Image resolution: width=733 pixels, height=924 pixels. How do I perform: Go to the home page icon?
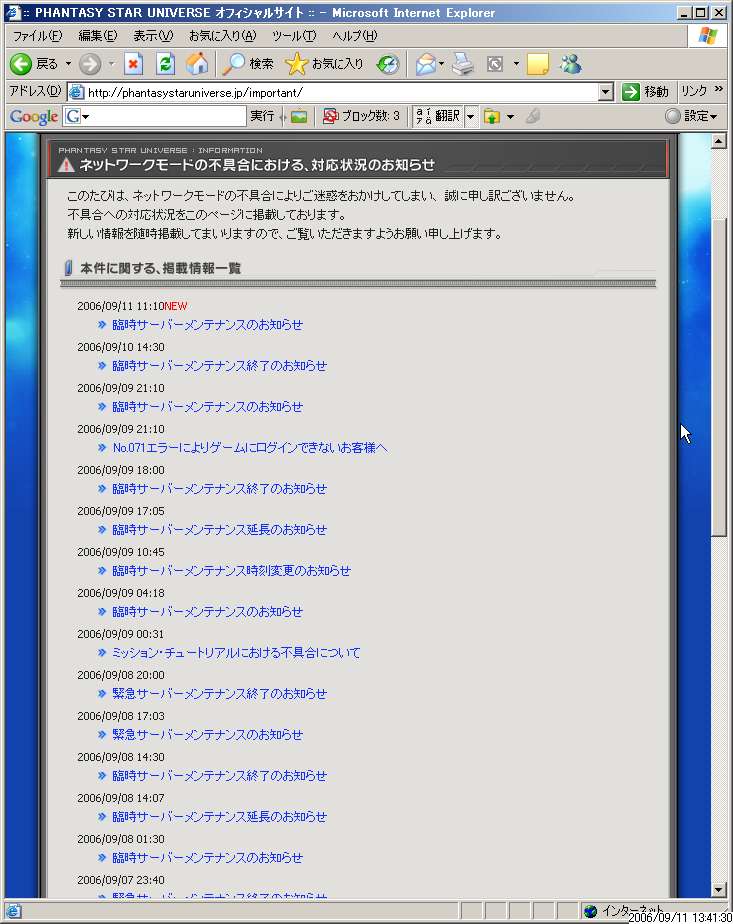(x=198, y=64)
